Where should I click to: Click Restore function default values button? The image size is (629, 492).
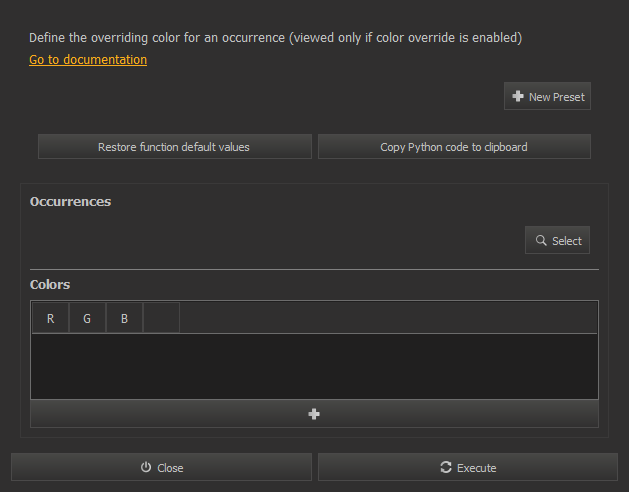tap(174, 146)
